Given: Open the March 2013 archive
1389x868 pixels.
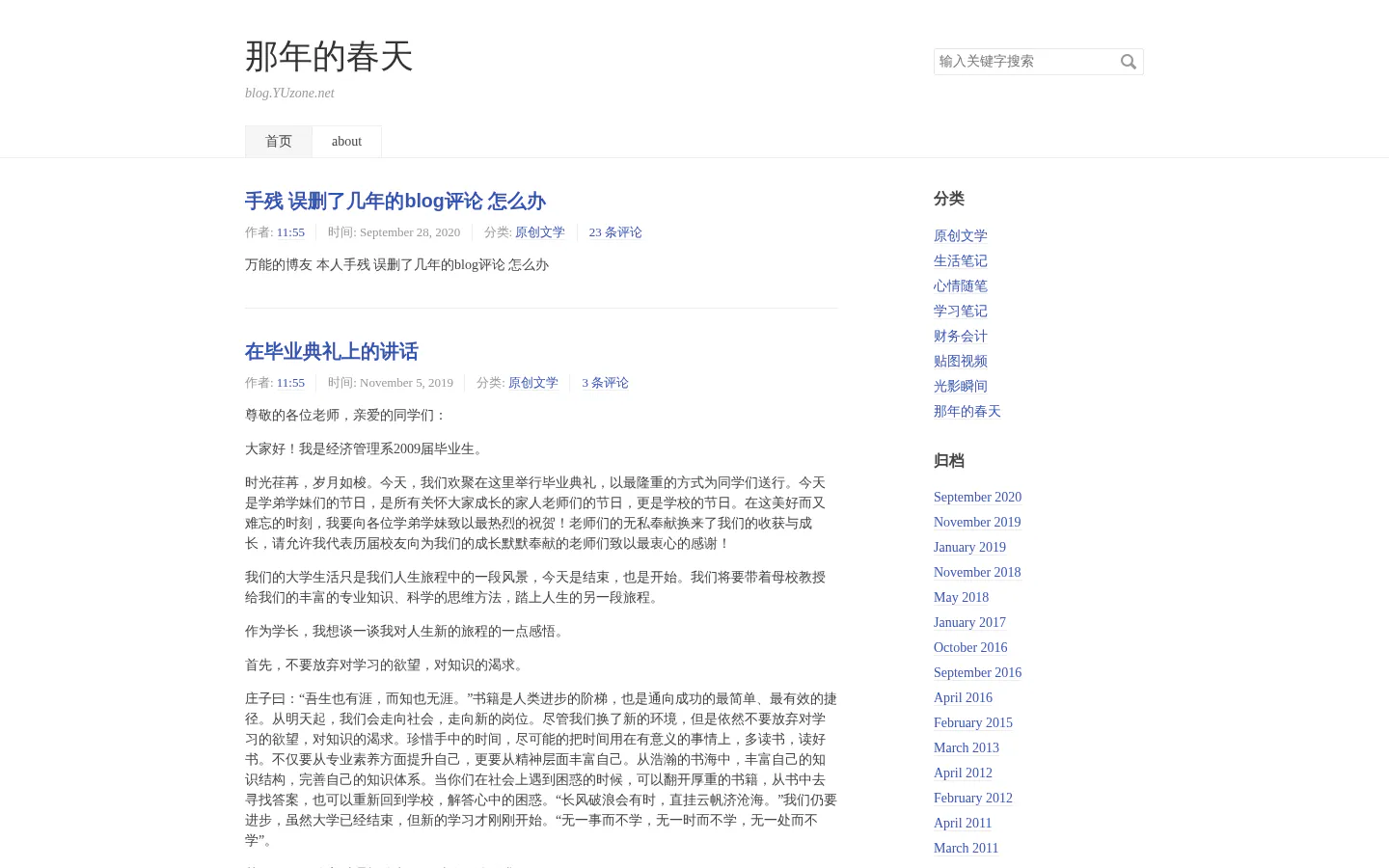Looking at the screenshot, I should point(967,748).
